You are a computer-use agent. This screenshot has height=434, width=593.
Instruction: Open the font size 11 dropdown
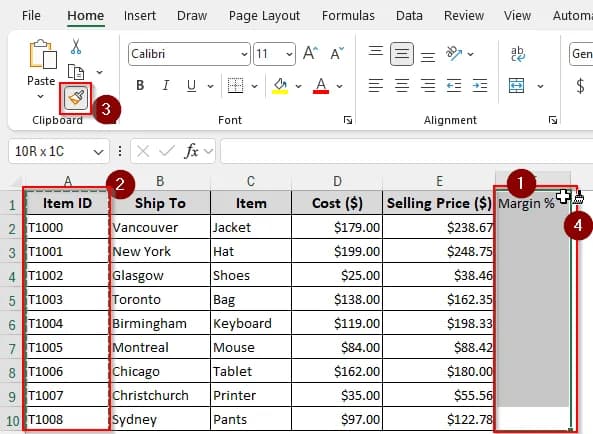(x=289, y=54)
